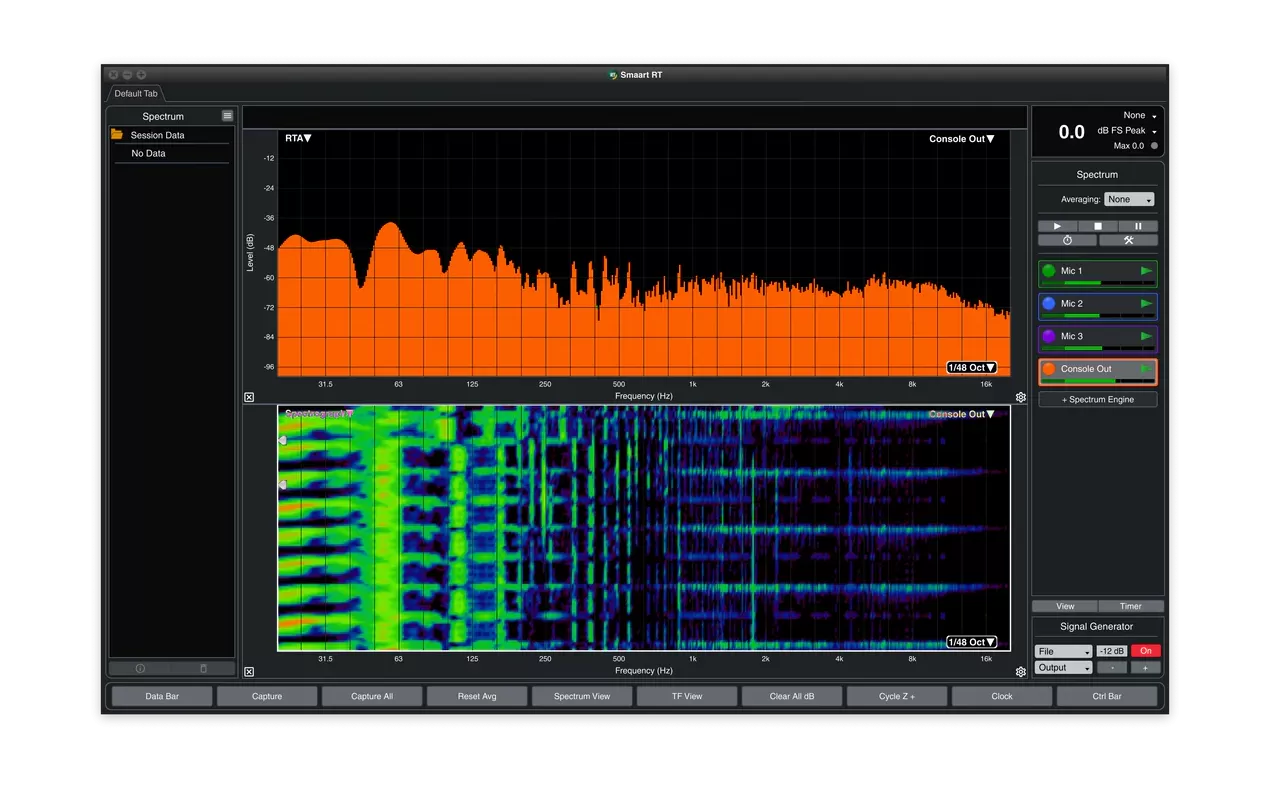The width and height of the screenshot is (1270, 785).
Task: Select the Default Tab
Action: click(x=135, y=94)
